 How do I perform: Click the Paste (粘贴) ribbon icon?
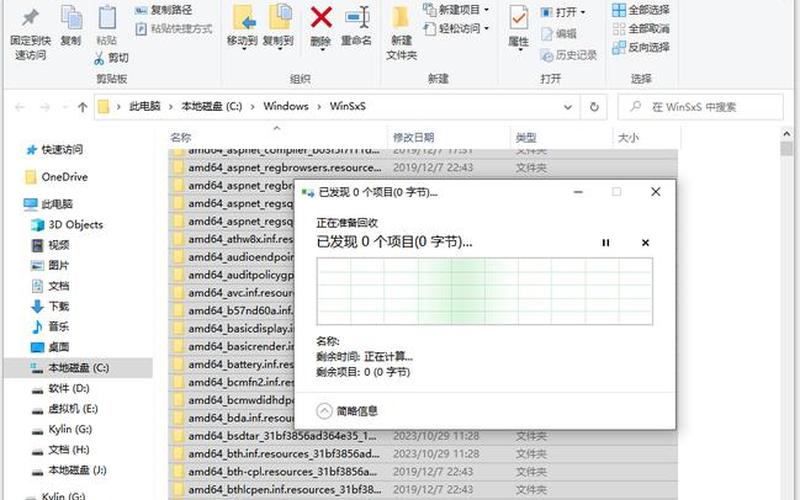(x=107, y=17)
